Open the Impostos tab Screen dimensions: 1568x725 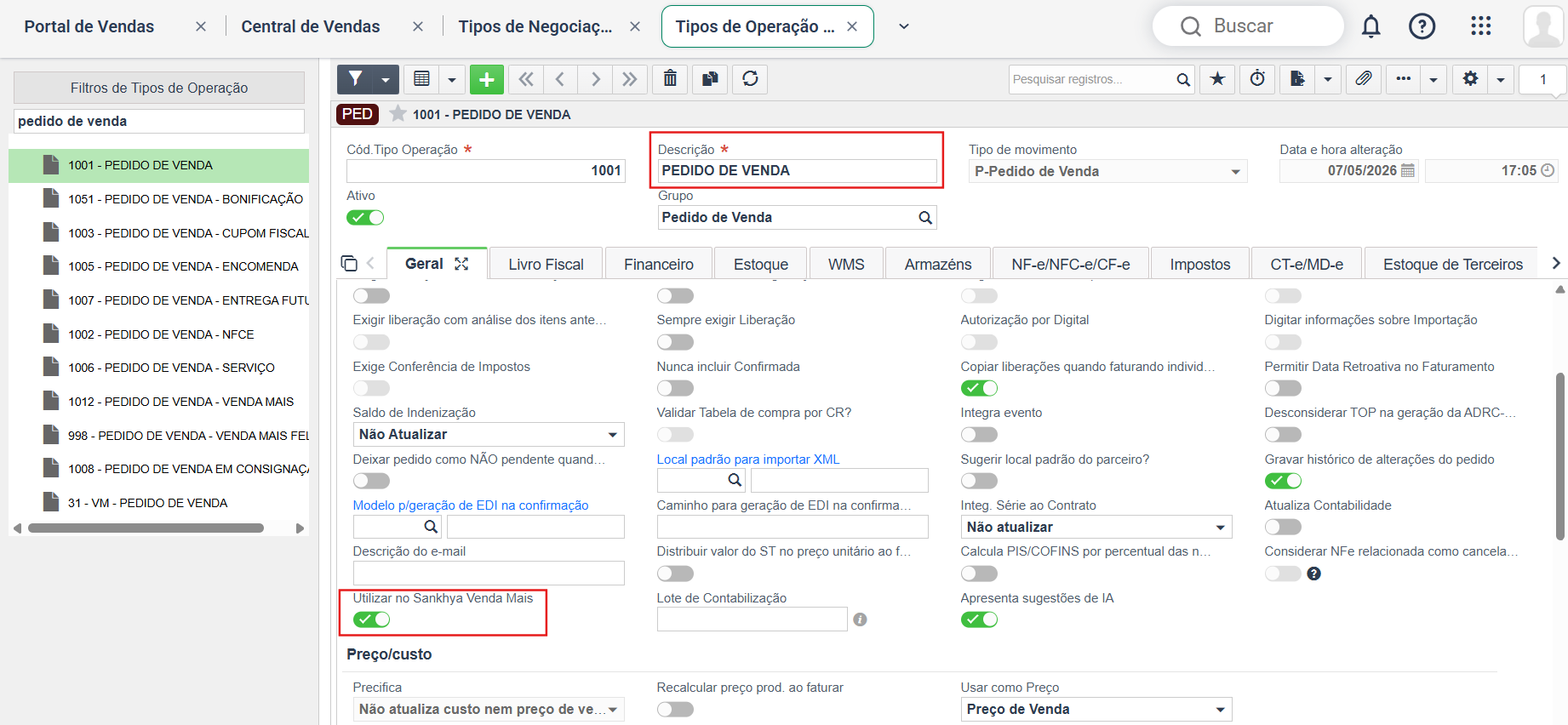[1199, 264]
